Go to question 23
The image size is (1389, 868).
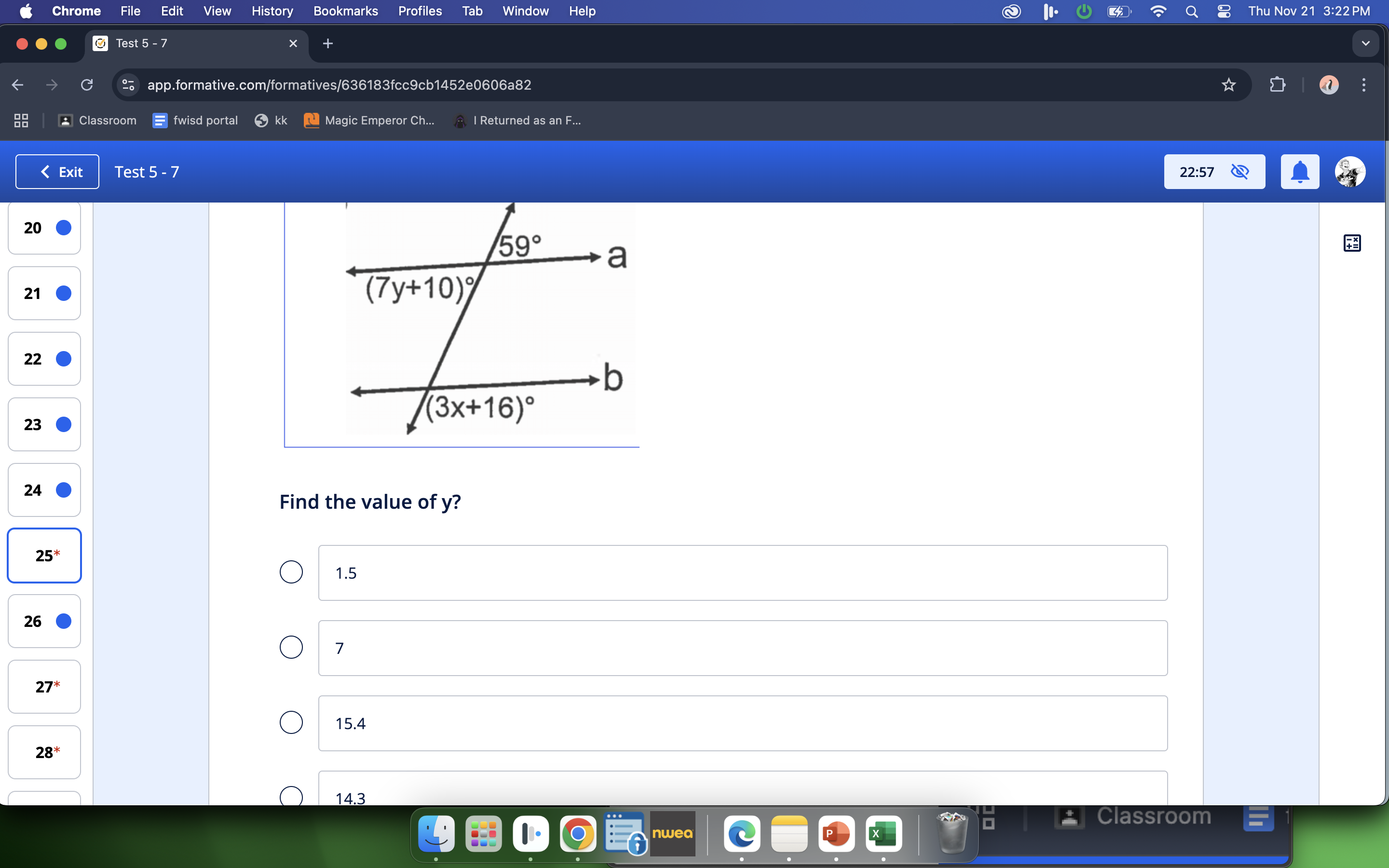(44, 424)
